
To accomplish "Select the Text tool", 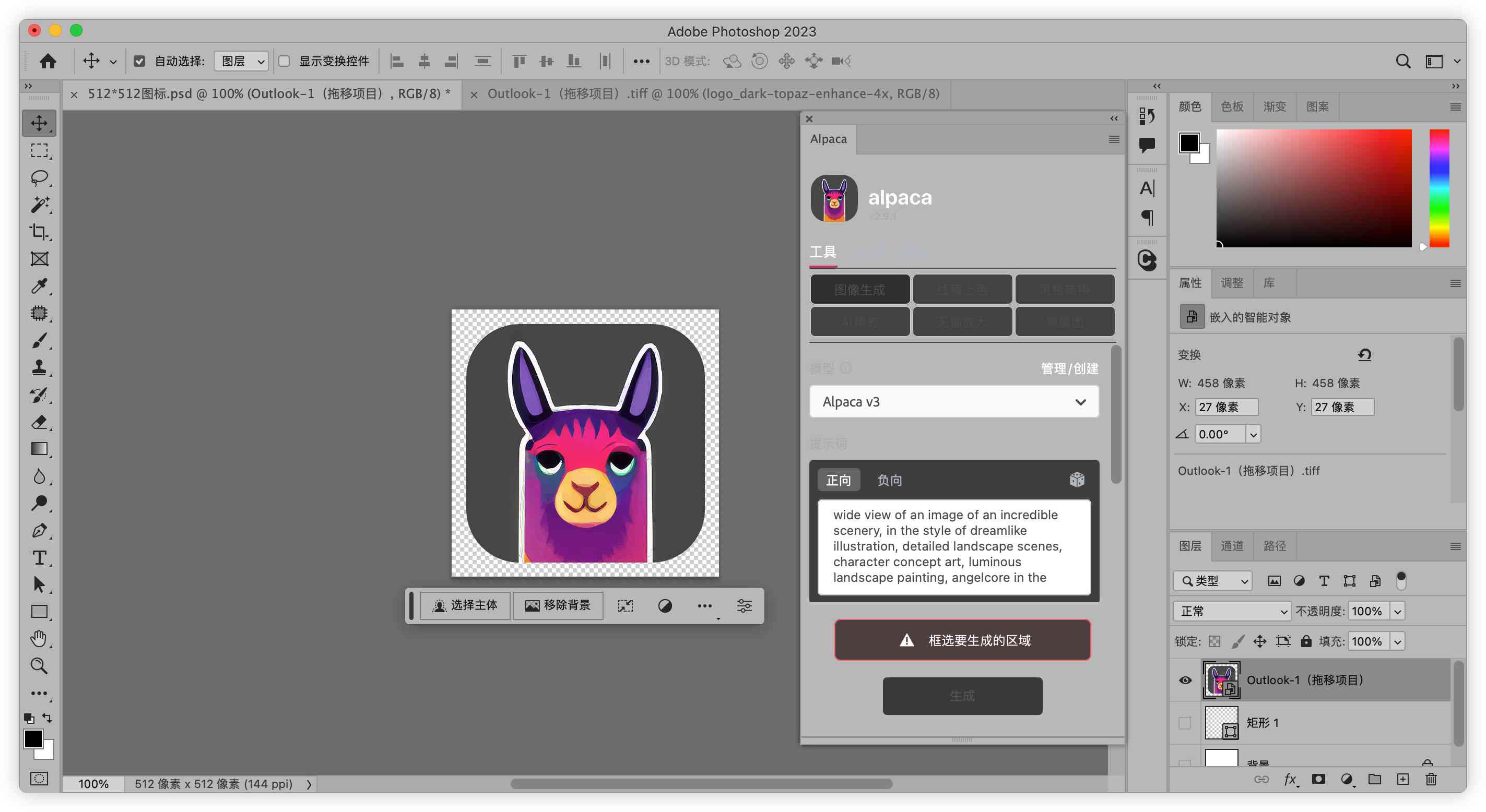I will pyautogui.click(x=39, y=556).
